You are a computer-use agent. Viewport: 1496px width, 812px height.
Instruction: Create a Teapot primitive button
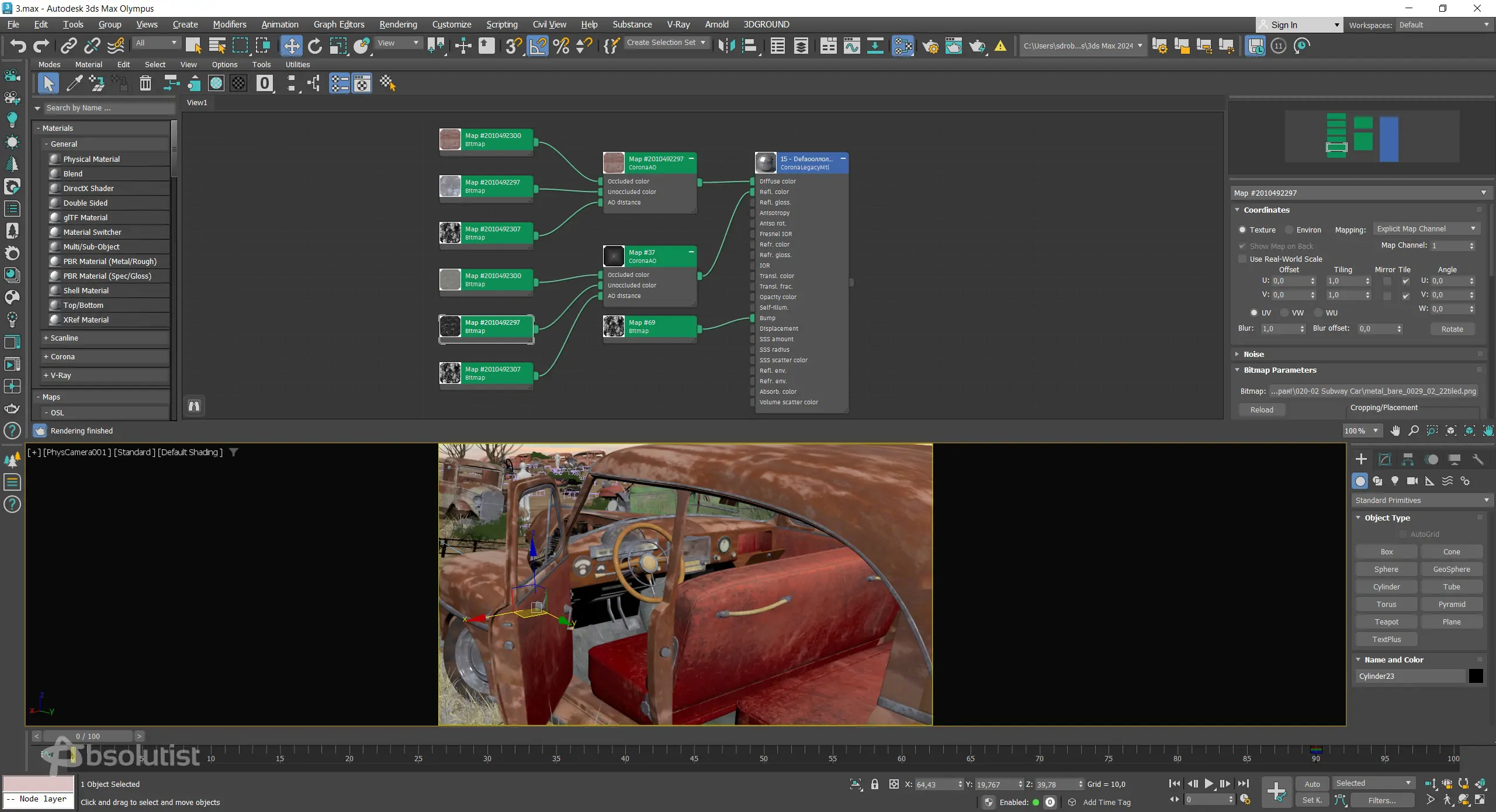[x=1386, y=622]
